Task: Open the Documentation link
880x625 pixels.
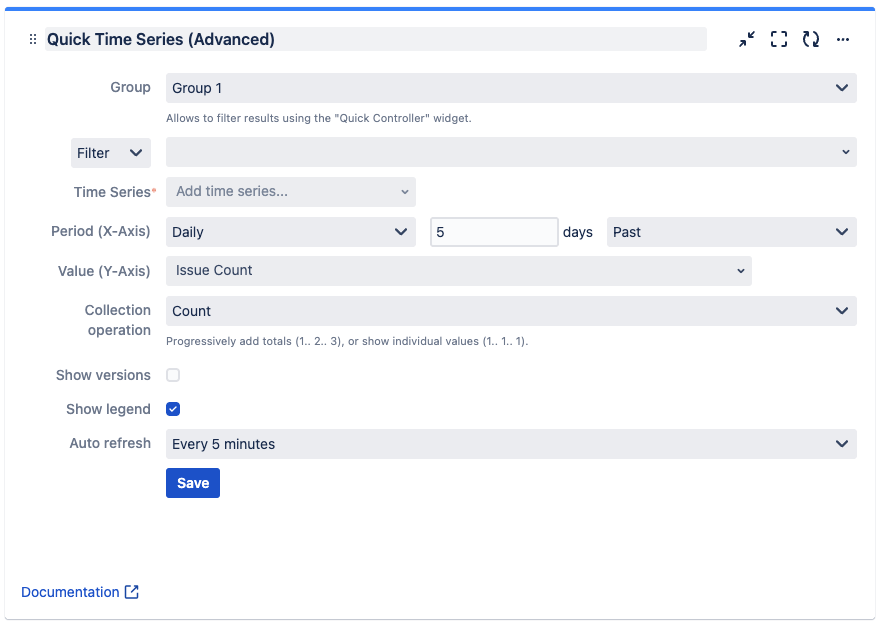Action: point(70,592)
